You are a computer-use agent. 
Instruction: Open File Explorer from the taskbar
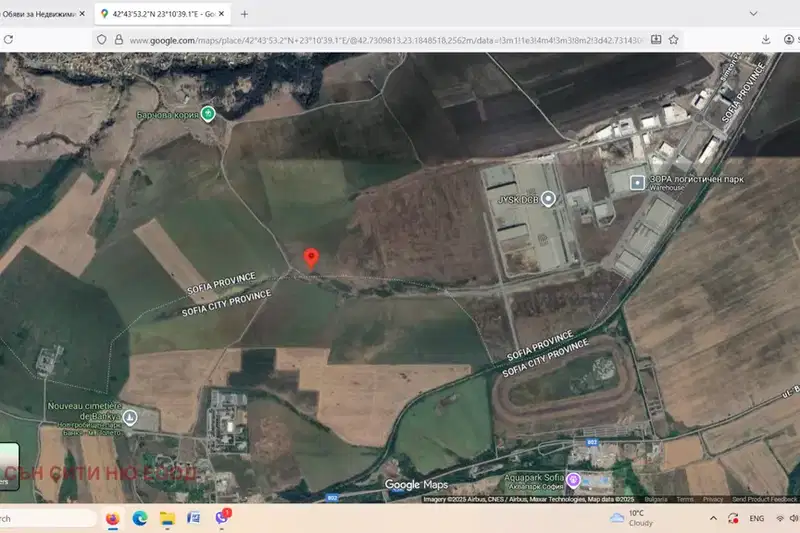[167, 518]
